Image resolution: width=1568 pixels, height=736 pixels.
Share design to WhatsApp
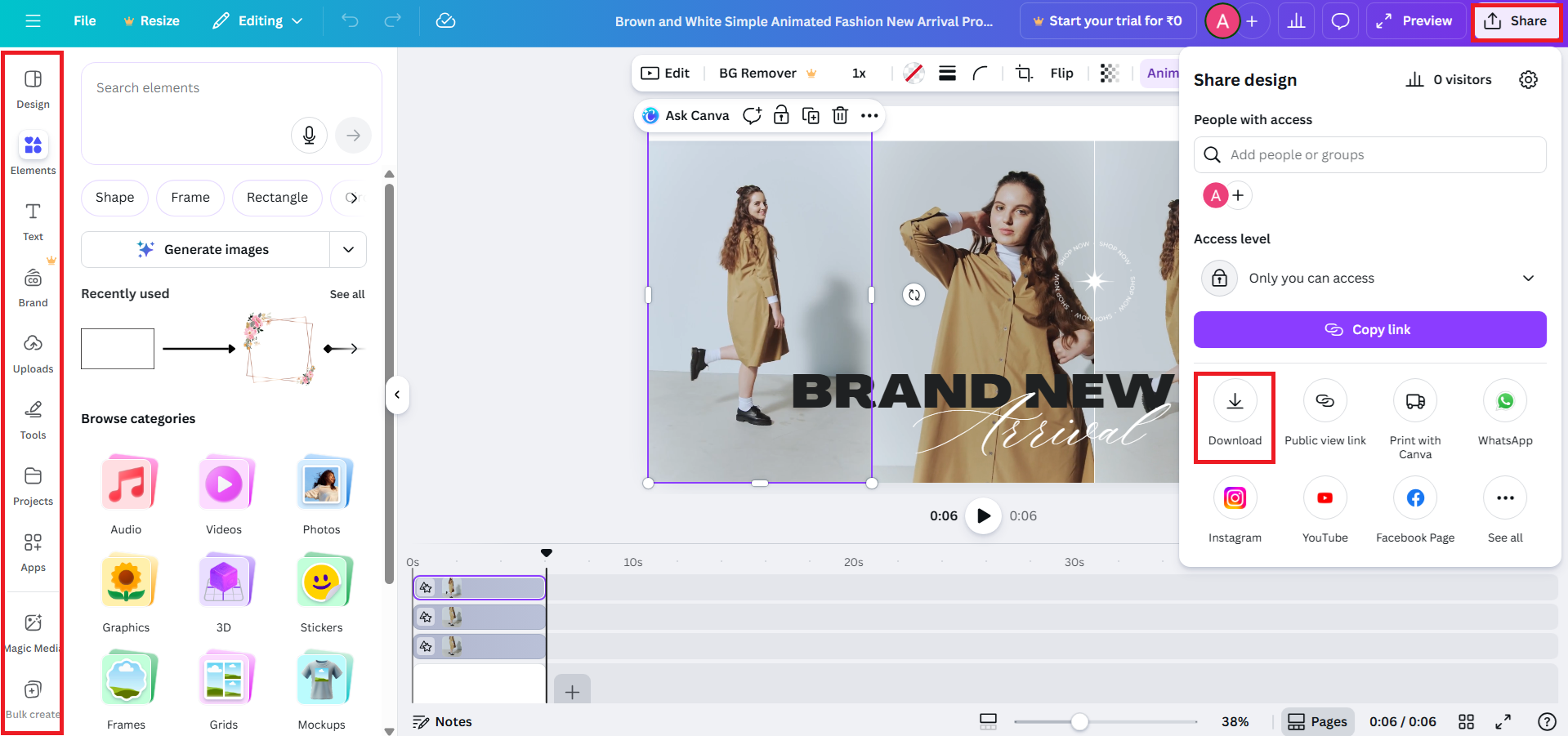point(1504,413)
